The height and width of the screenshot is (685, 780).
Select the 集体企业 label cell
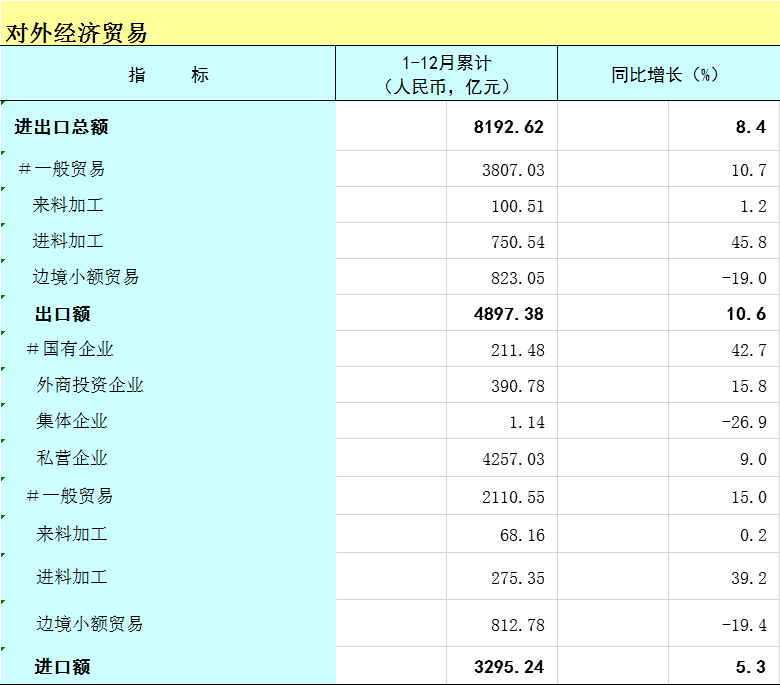point(72,421)
